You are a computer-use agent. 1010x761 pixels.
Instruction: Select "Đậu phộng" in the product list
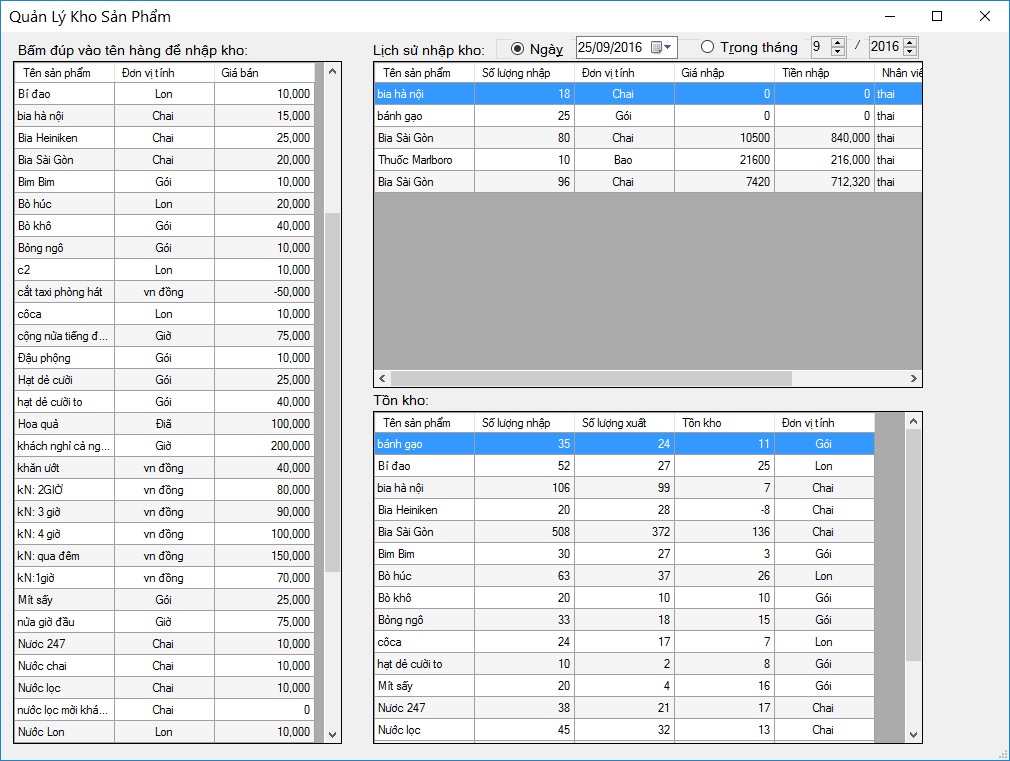(164, 358)
